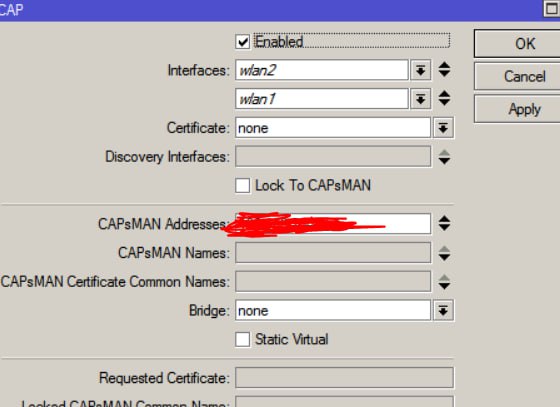Open the Certificate dropdown list
Viewport: 560px width, 407px height.
[x=443, y=128]
